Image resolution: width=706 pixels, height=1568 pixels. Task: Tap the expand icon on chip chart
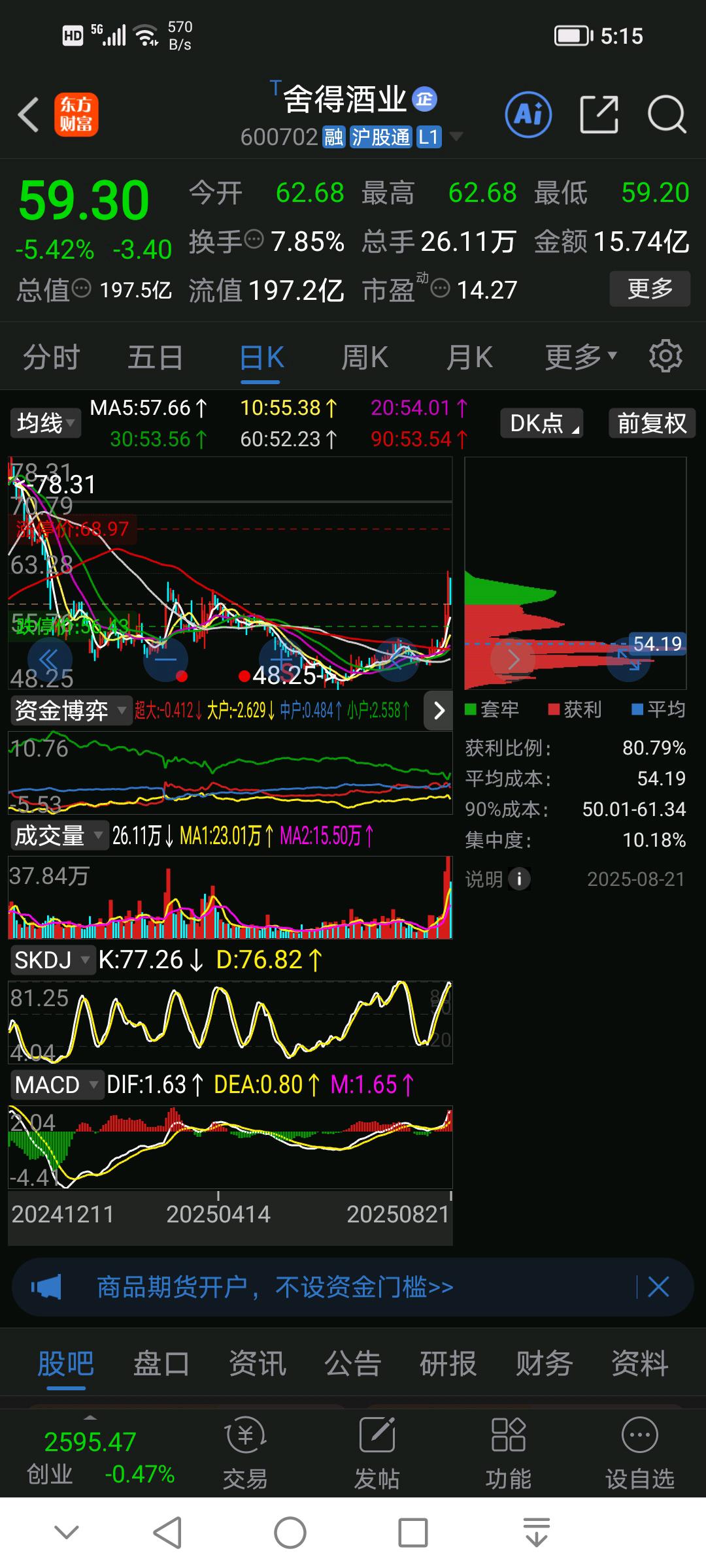pos(628,660)
